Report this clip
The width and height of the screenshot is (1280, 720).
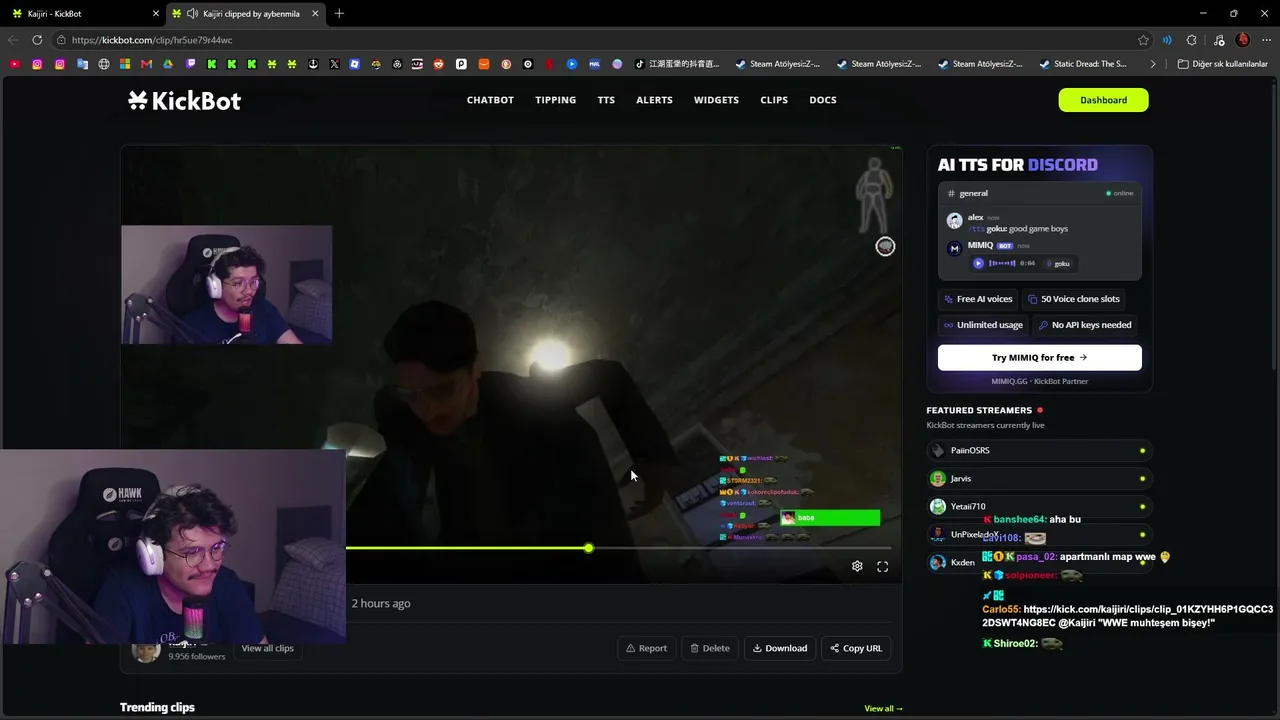[x=646, y=648]
